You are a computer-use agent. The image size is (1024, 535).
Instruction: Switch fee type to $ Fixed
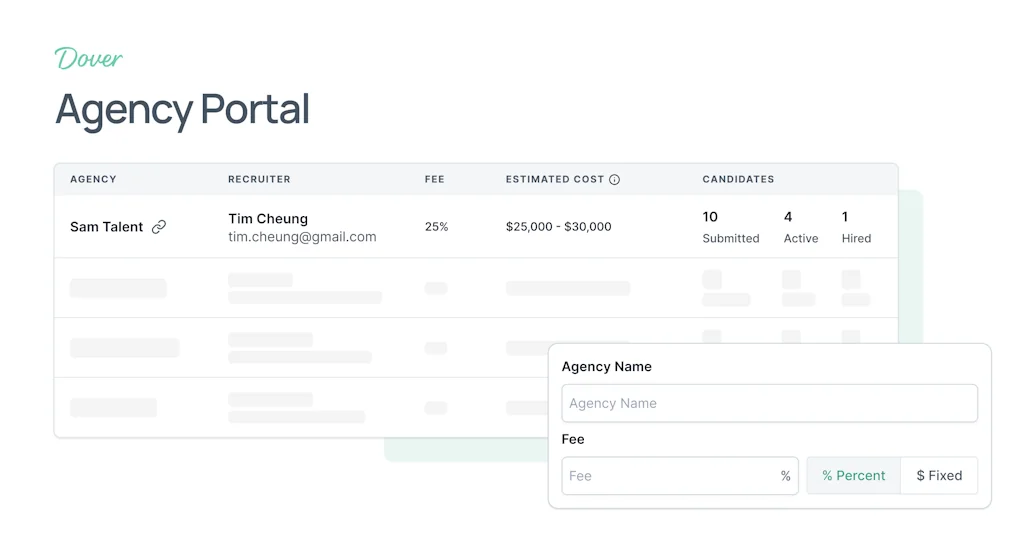tap(939, 476)
